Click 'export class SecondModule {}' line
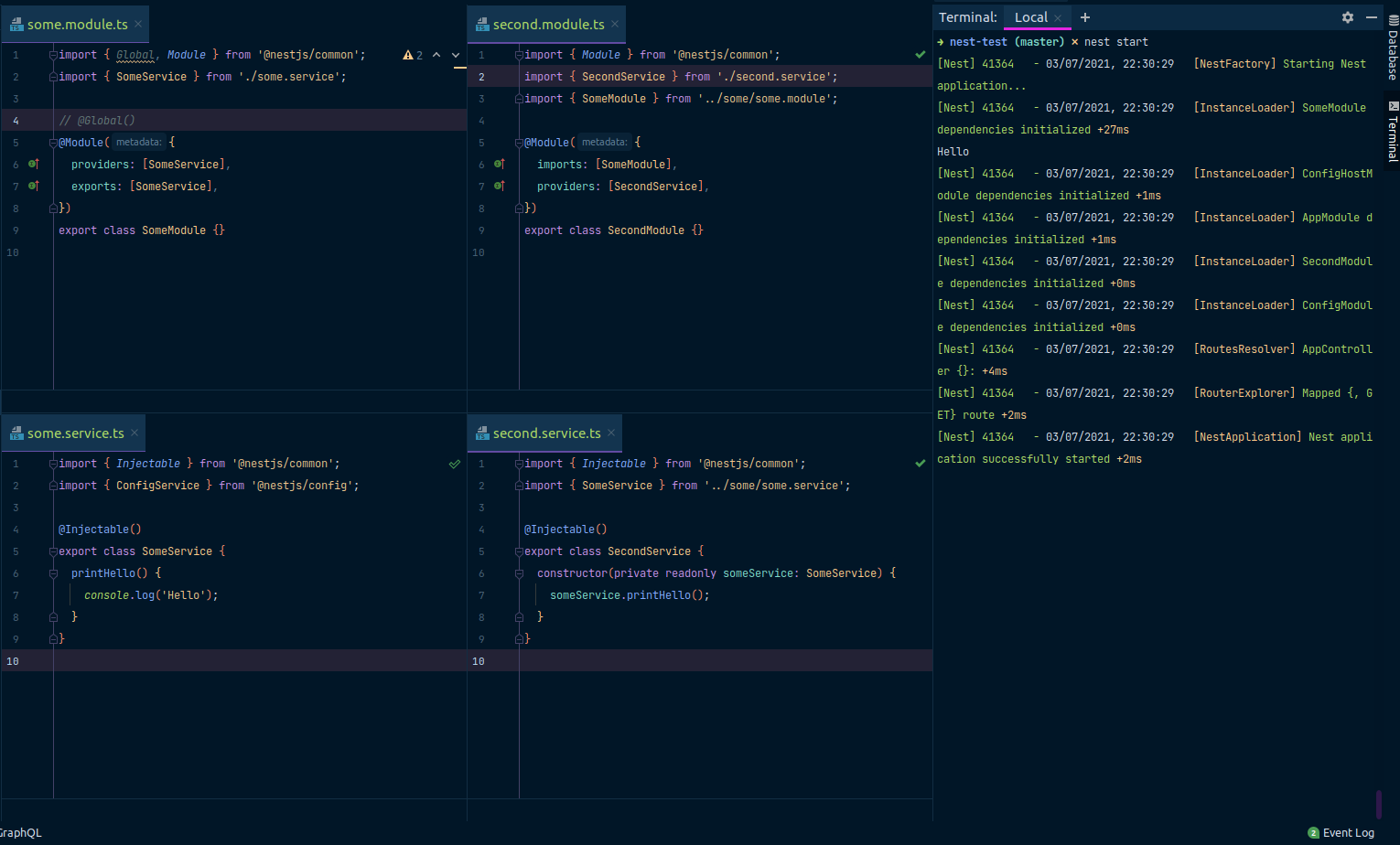Viewport: 1400px width, 845px height. [x=614, y=230]
